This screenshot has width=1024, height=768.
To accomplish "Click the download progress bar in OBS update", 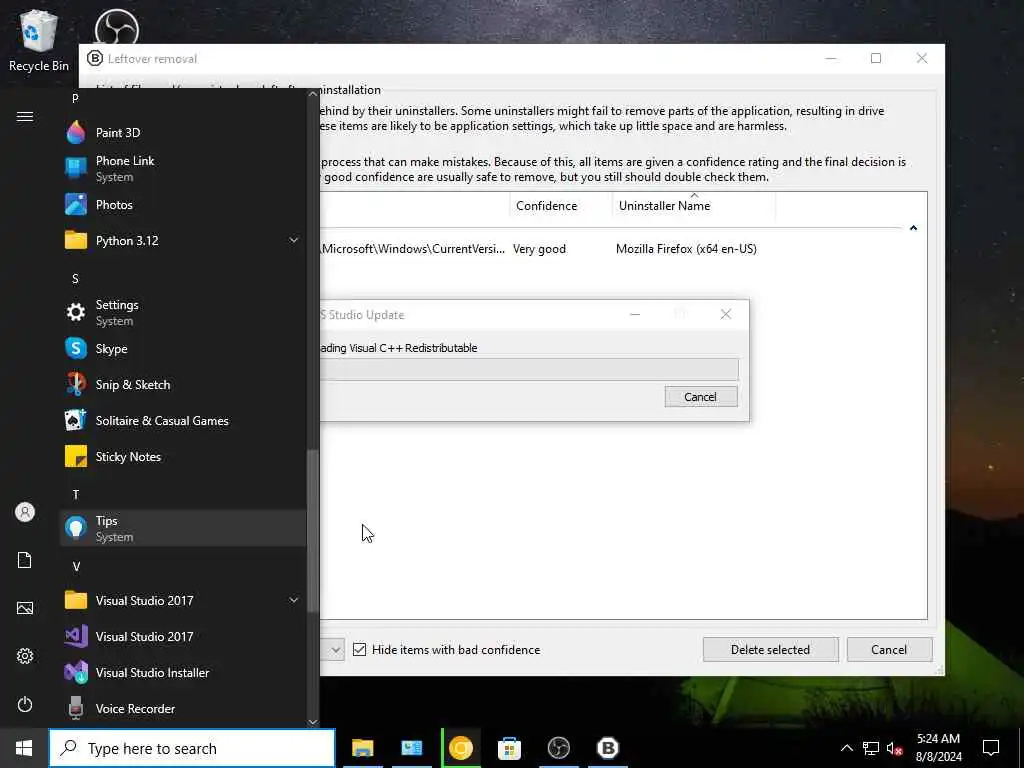I will pyautogui.click(x=529, y=369).
